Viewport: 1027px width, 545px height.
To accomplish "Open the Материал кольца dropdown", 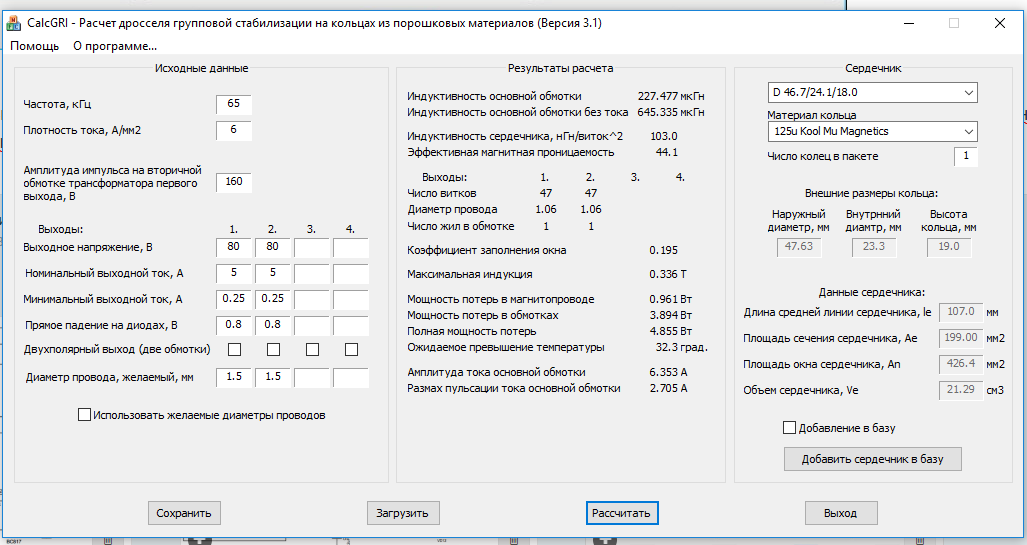I will point(872,131).
